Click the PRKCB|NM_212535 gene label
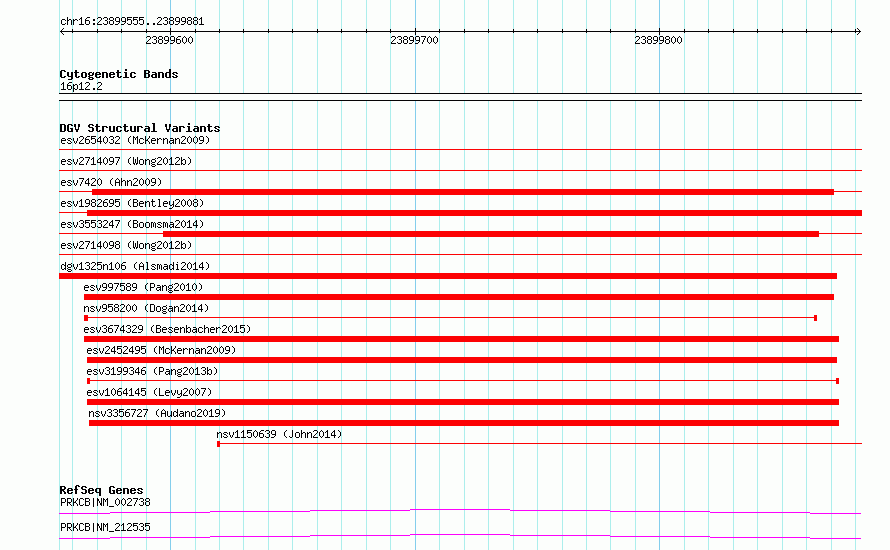890x550 pixels. (106, 527)
